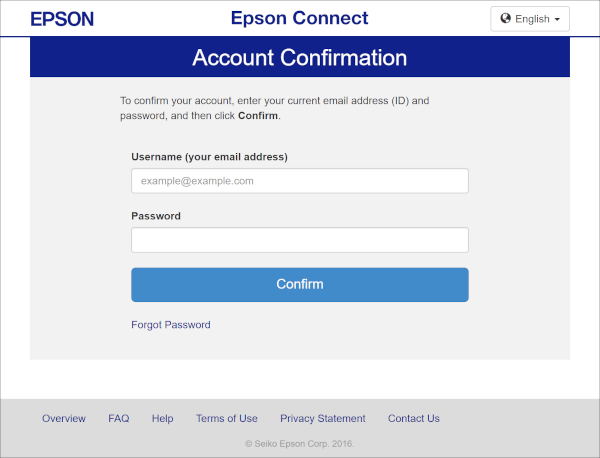The image size is (600, 458).
Task: Open the Terms of Use link
Action: (227, 418)
